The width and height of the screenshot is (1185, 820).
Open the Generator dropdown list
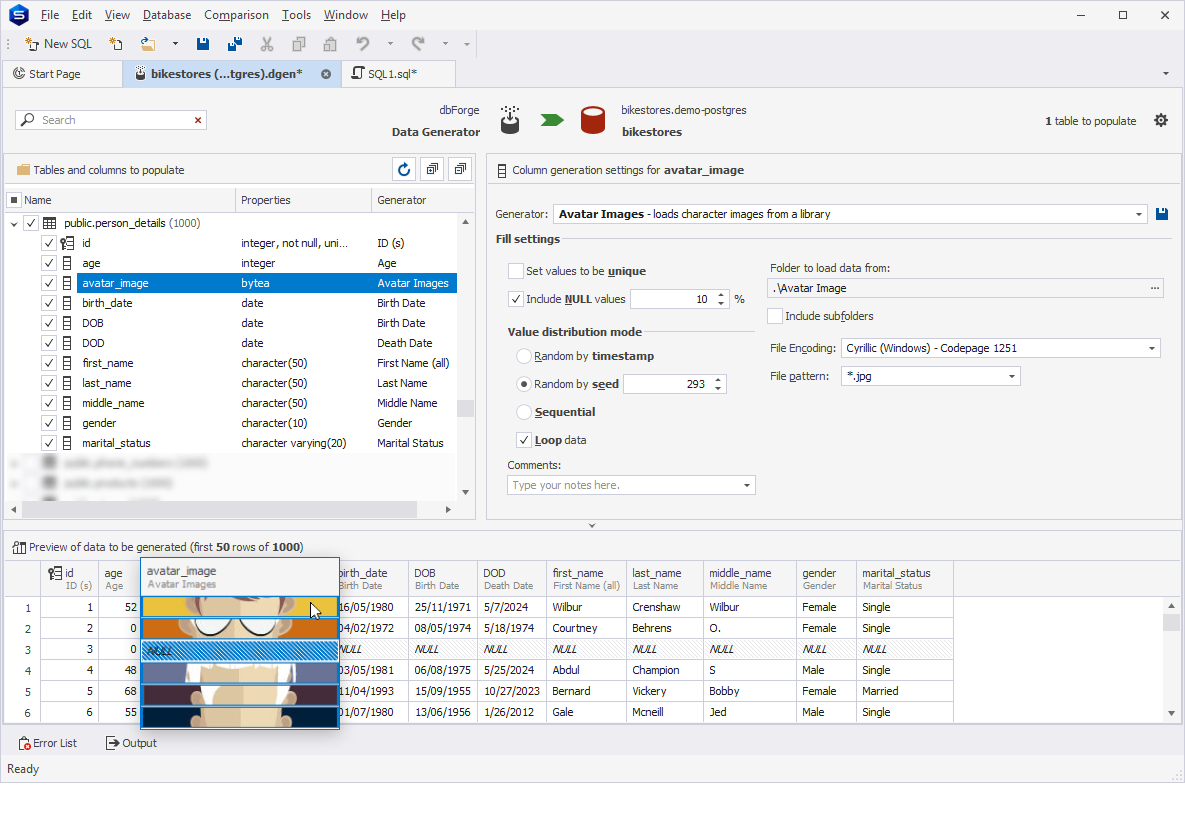pyautogui.click(x=1139, y=214)
